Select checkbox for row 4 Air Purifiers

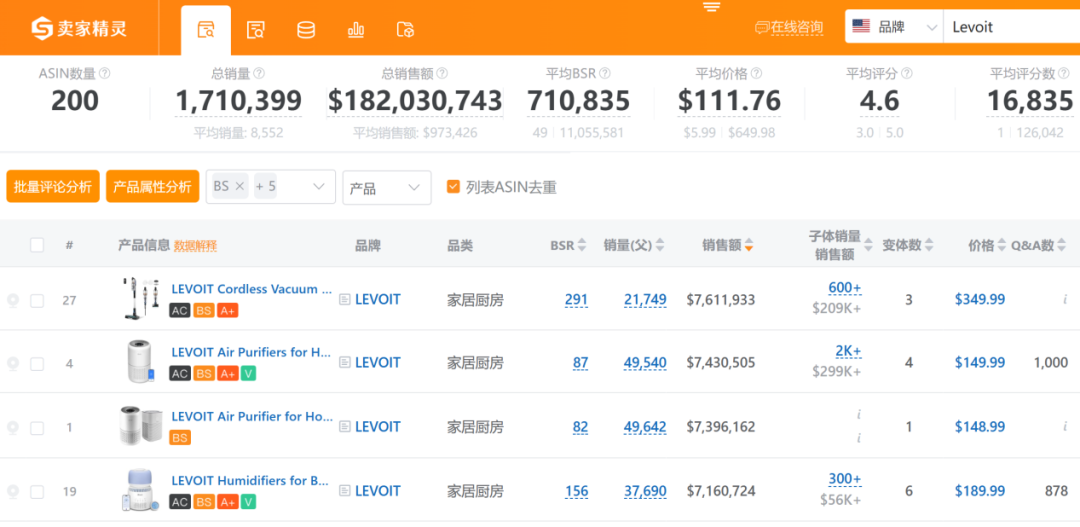click(x=37, y=363)
